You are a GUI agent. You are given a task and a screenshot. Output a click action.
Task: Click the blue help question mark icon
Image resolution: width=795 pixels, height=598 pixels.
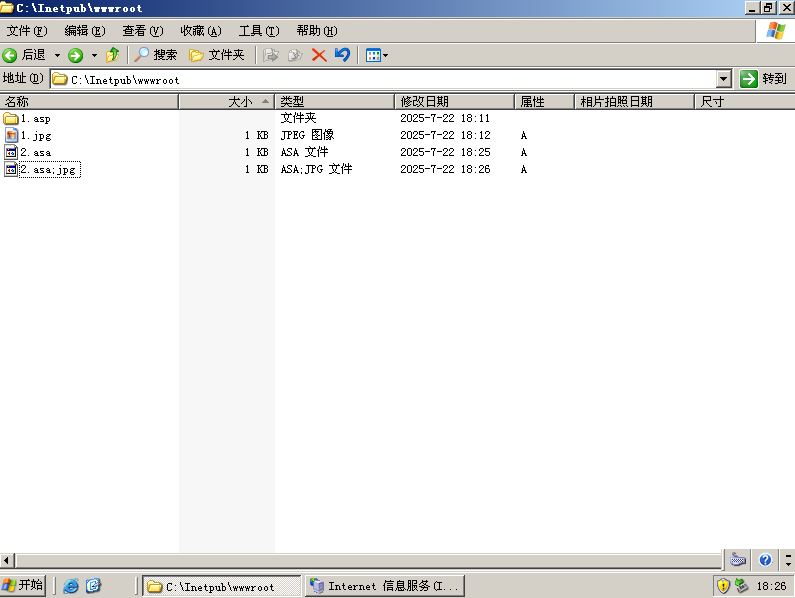coord(765,559)
